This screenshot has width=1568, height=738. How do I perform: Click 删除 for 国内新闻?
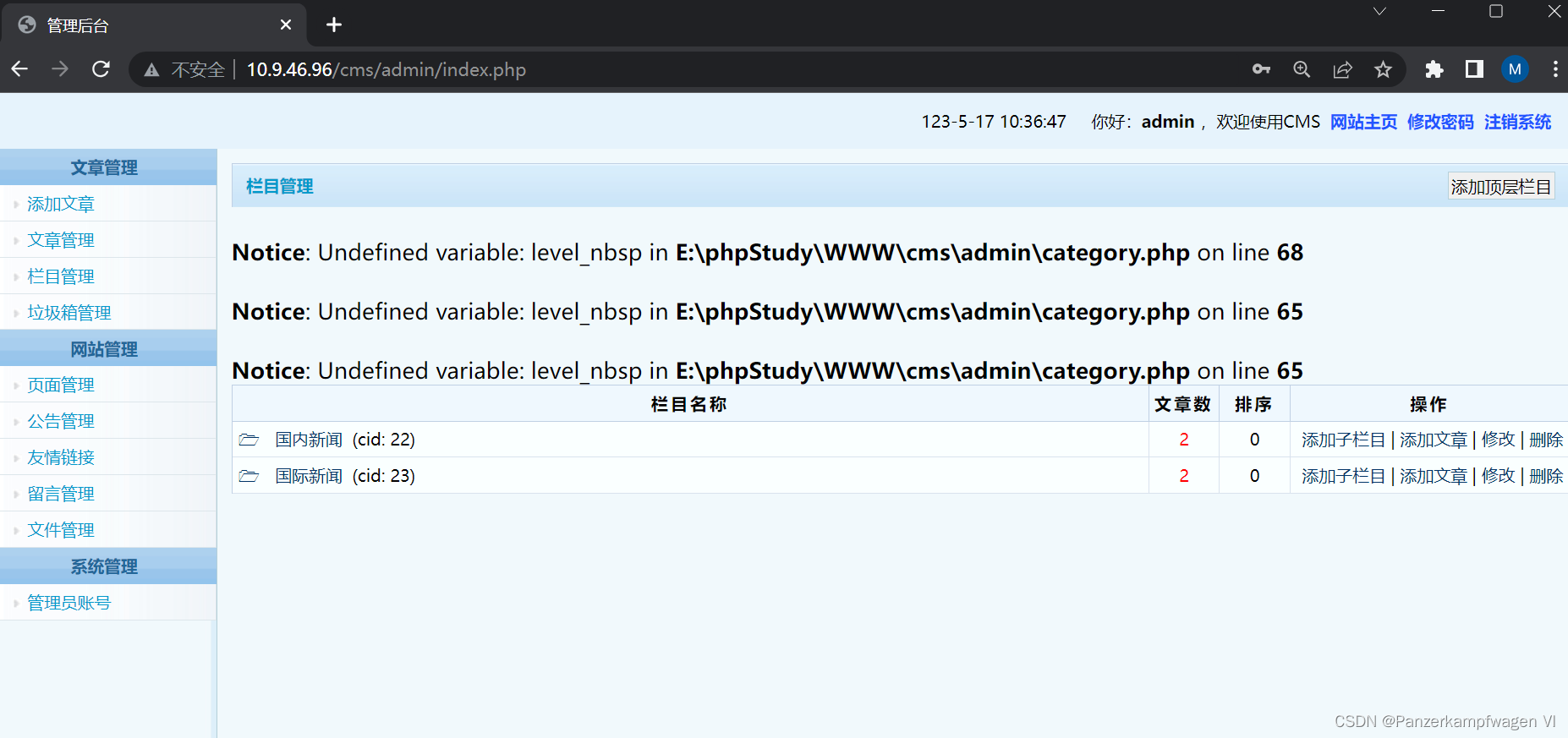pos(1546,440)
